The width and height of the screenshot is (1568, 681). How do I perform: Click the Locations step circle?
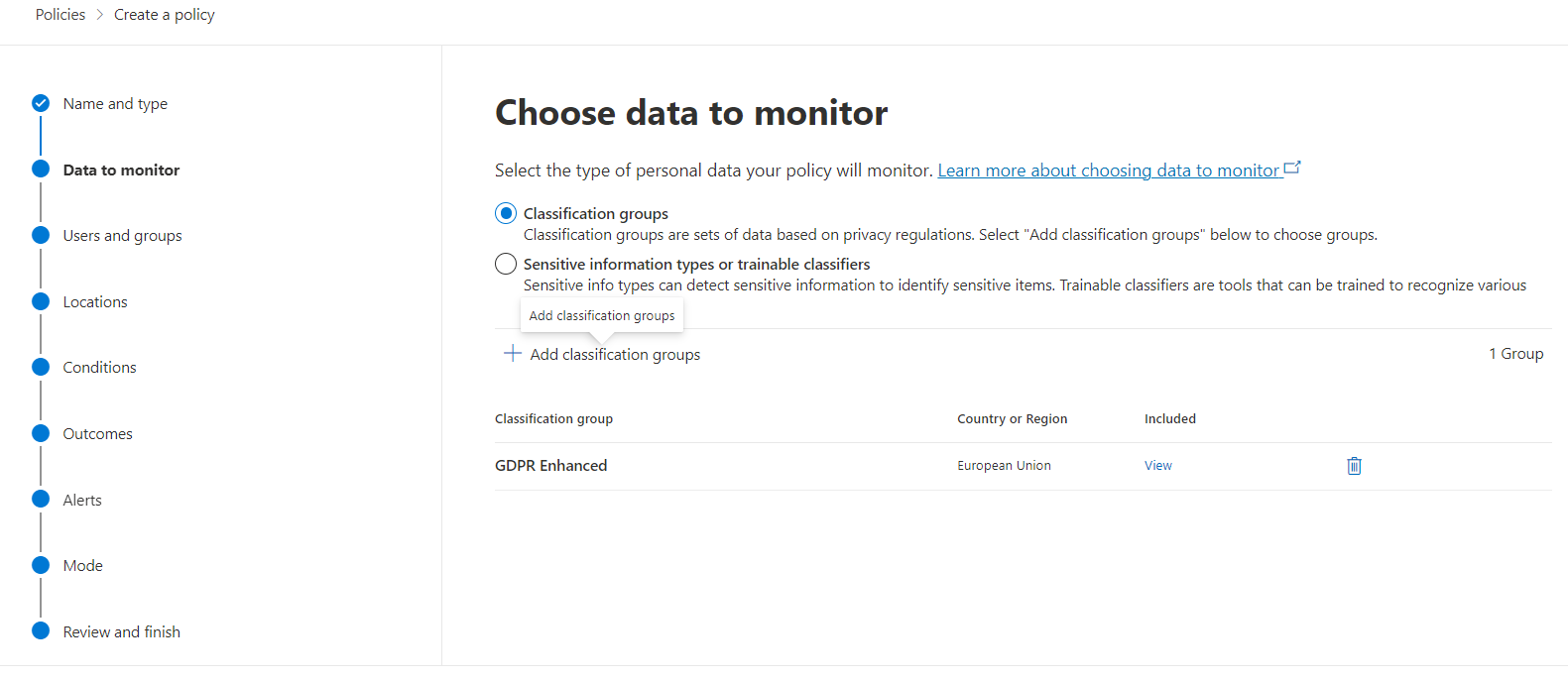(x=41, y=301)
